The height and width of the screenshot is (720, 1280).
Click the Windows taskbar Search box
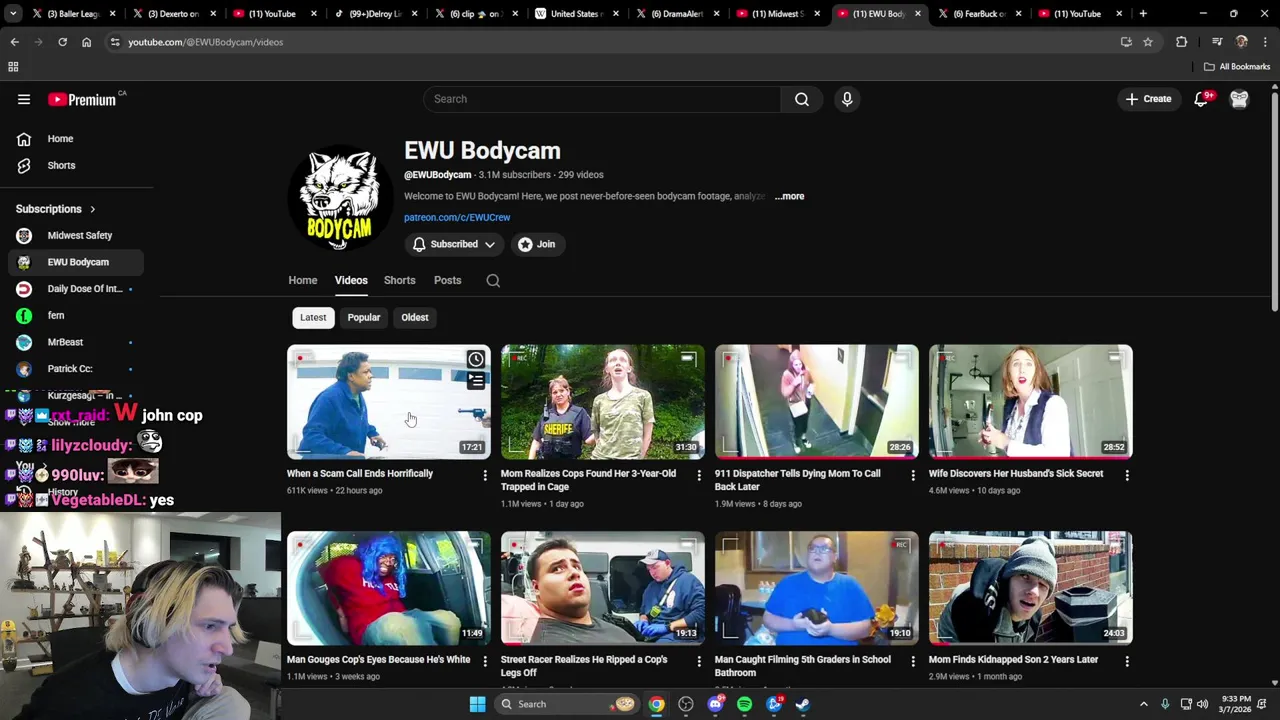(567, 704)
